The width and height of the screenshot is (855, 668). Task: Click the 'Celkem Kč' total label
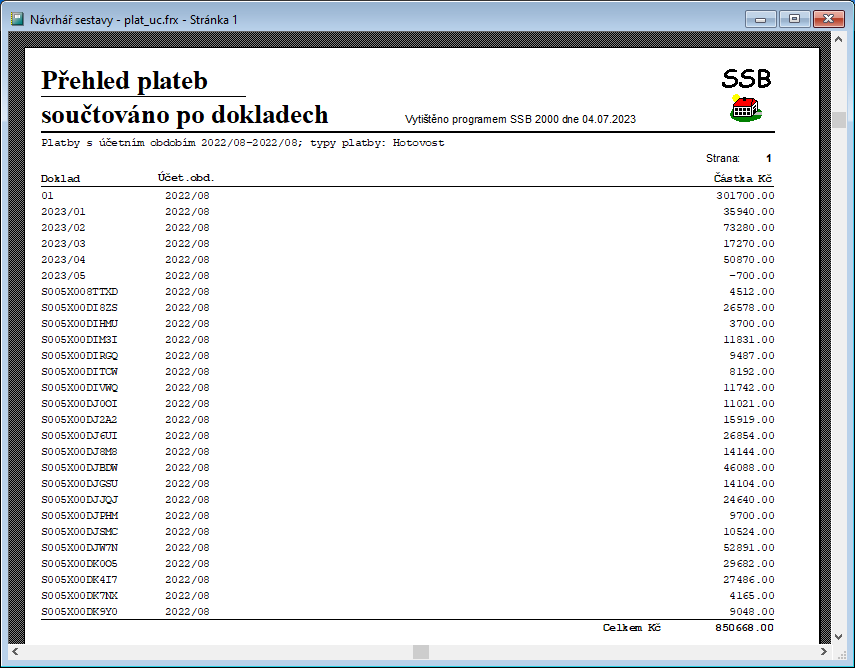[x=631, y=628]
